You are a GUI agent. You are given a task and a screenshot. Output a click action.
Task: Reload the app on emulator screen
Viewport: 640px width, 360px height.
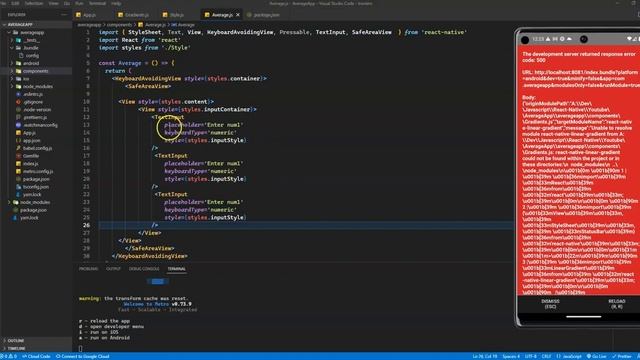coord(616,304)
